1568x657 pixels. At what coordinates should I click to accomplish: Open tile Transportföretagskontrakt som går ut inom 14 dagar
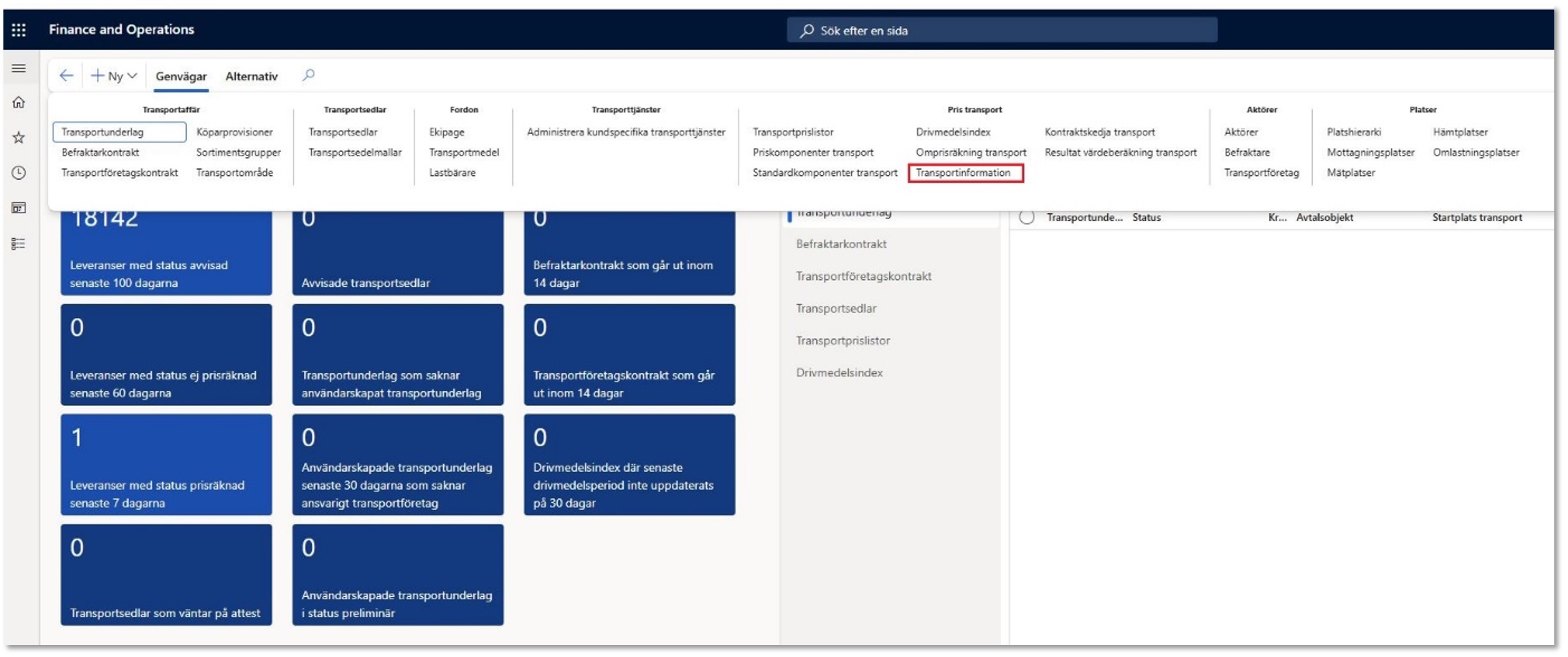coord(629,354)
